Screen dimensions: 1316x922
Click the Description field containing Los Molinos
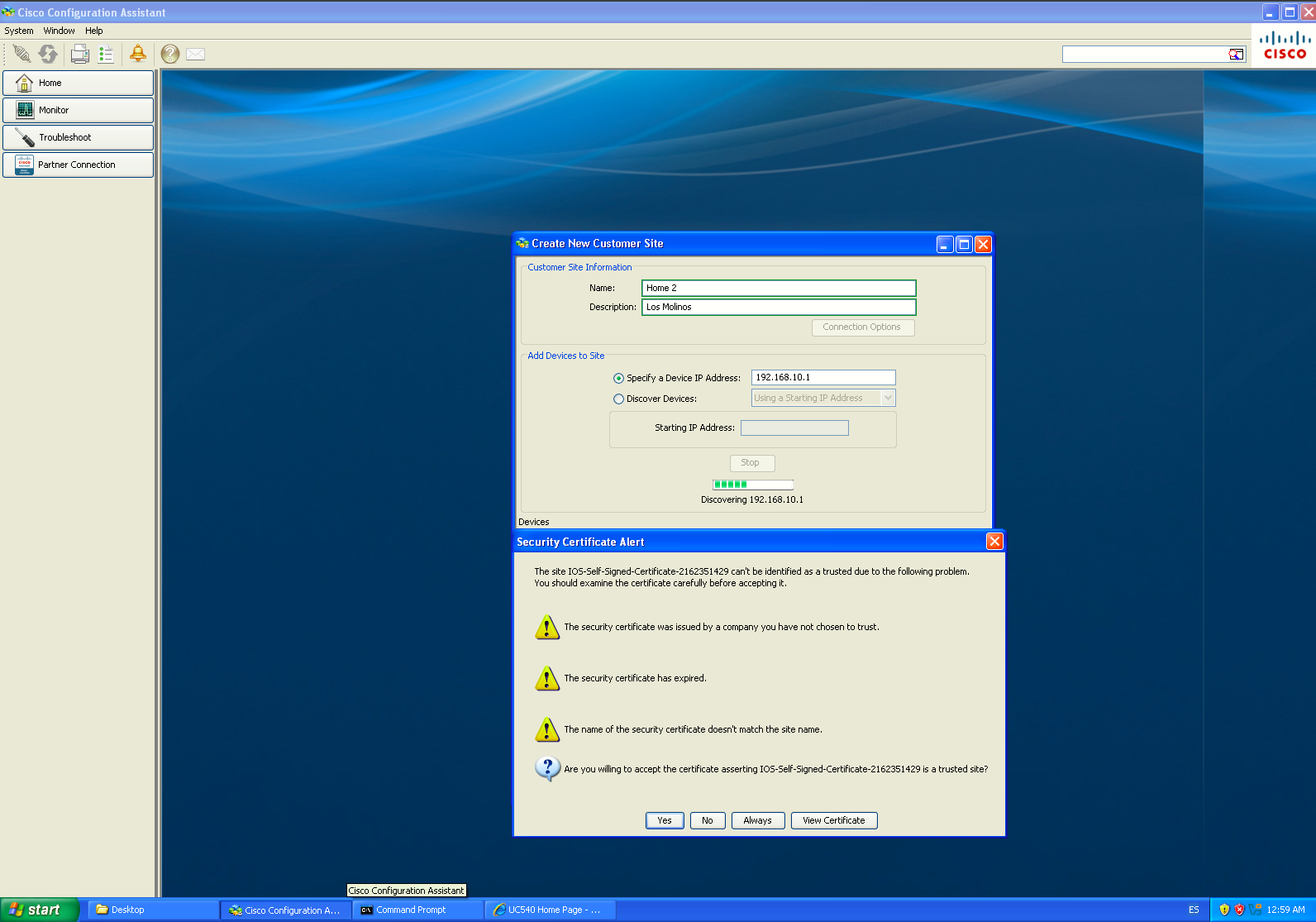point(779,307)
